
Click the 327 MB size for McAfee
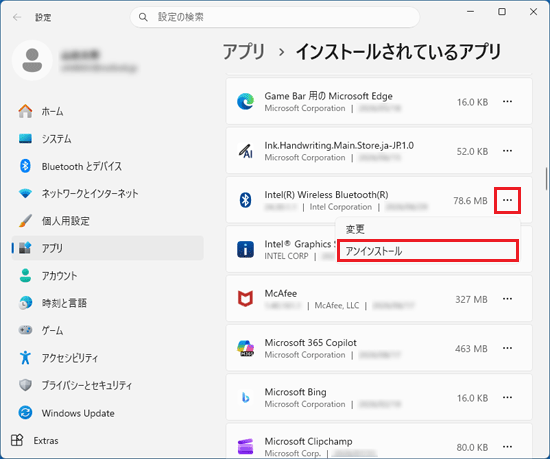point(471,300)
